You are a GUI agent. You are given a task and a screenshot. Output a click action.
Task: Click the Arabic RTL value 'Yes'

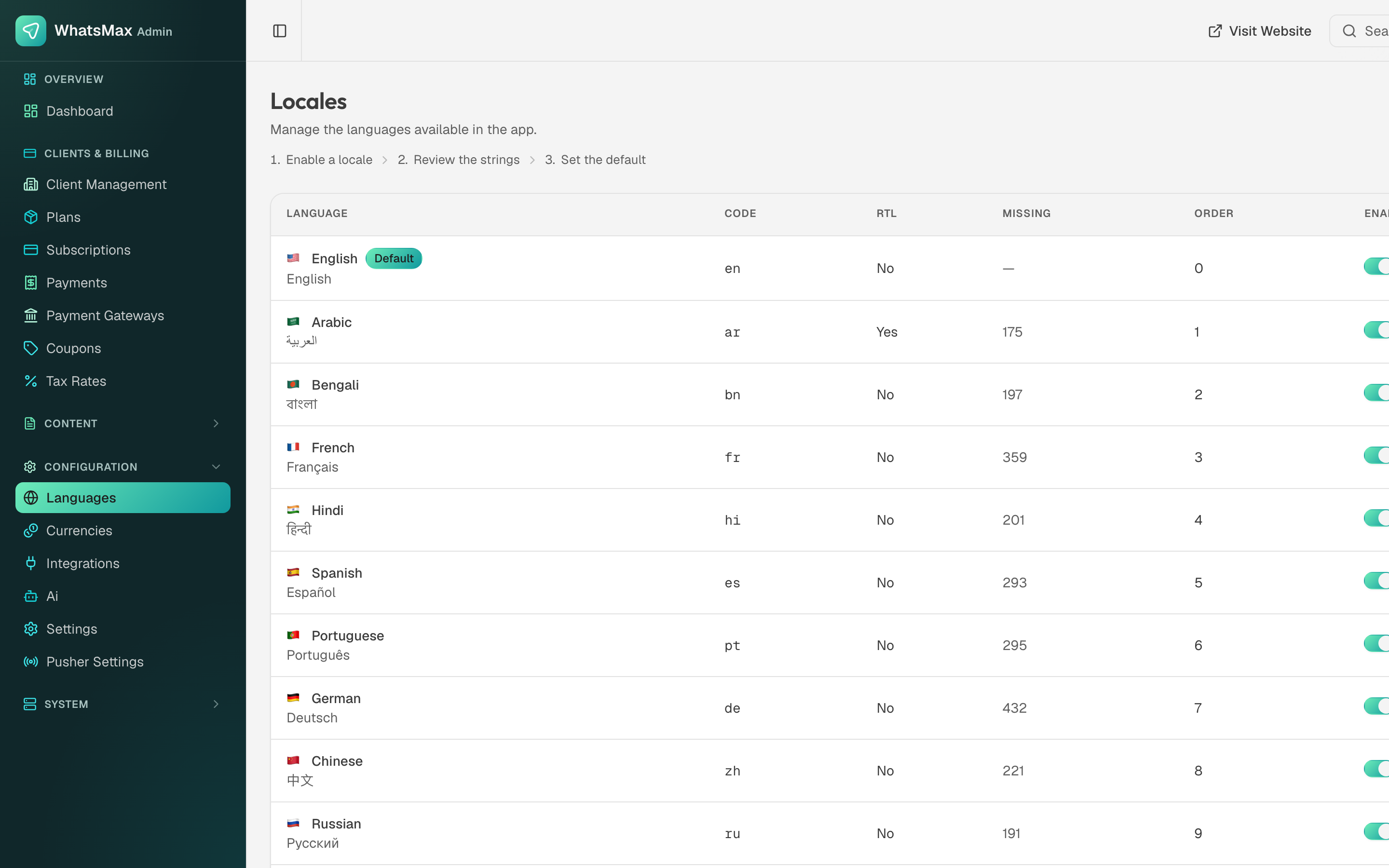click(887, 332)
